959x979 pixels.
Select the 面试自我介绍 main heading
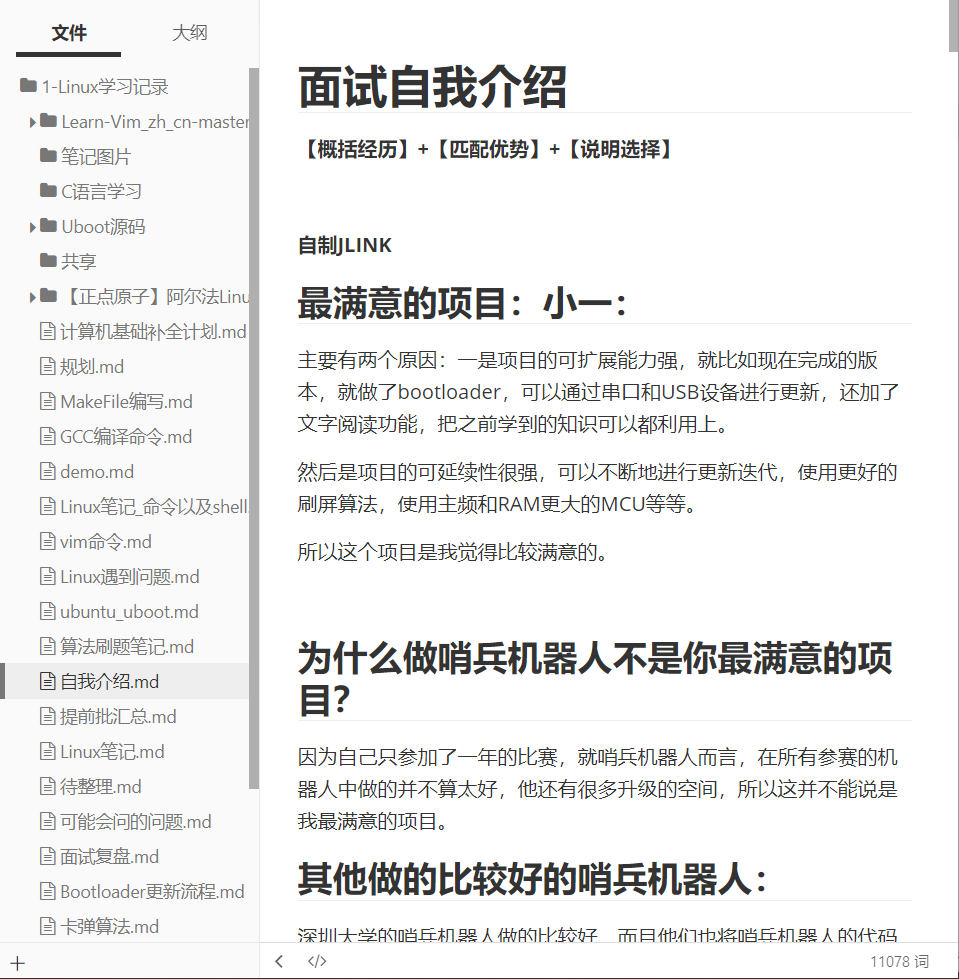click(x=432, y=87)
